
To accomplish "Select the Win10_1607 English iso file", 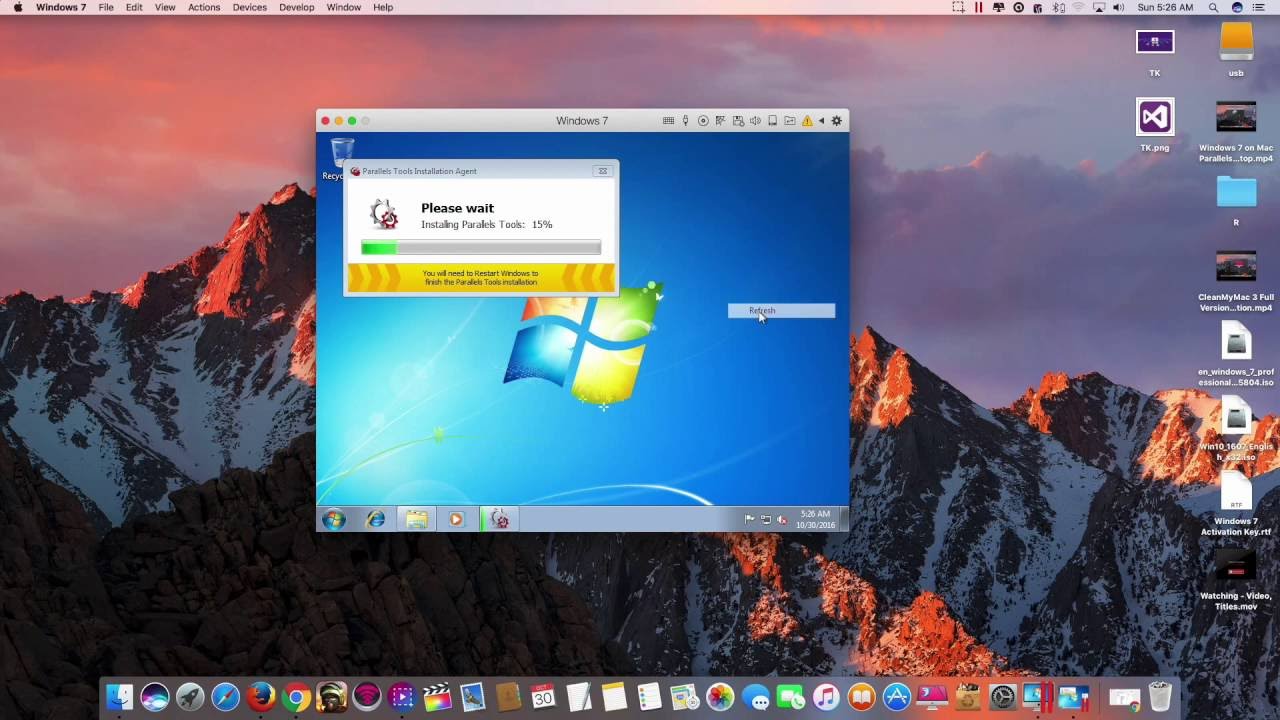I will click(x=1236, y=430).
